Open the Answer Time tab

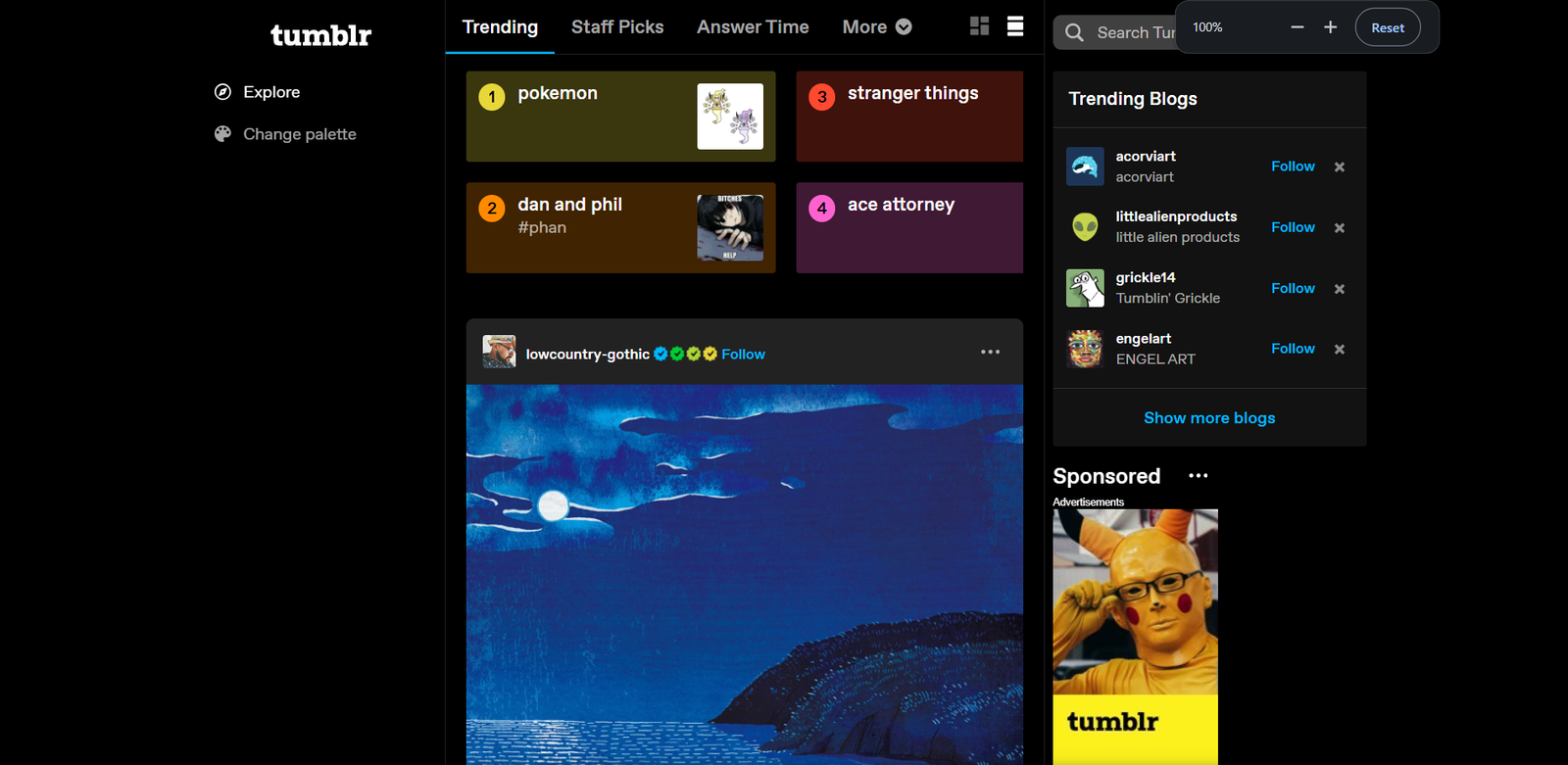point(753,27)
